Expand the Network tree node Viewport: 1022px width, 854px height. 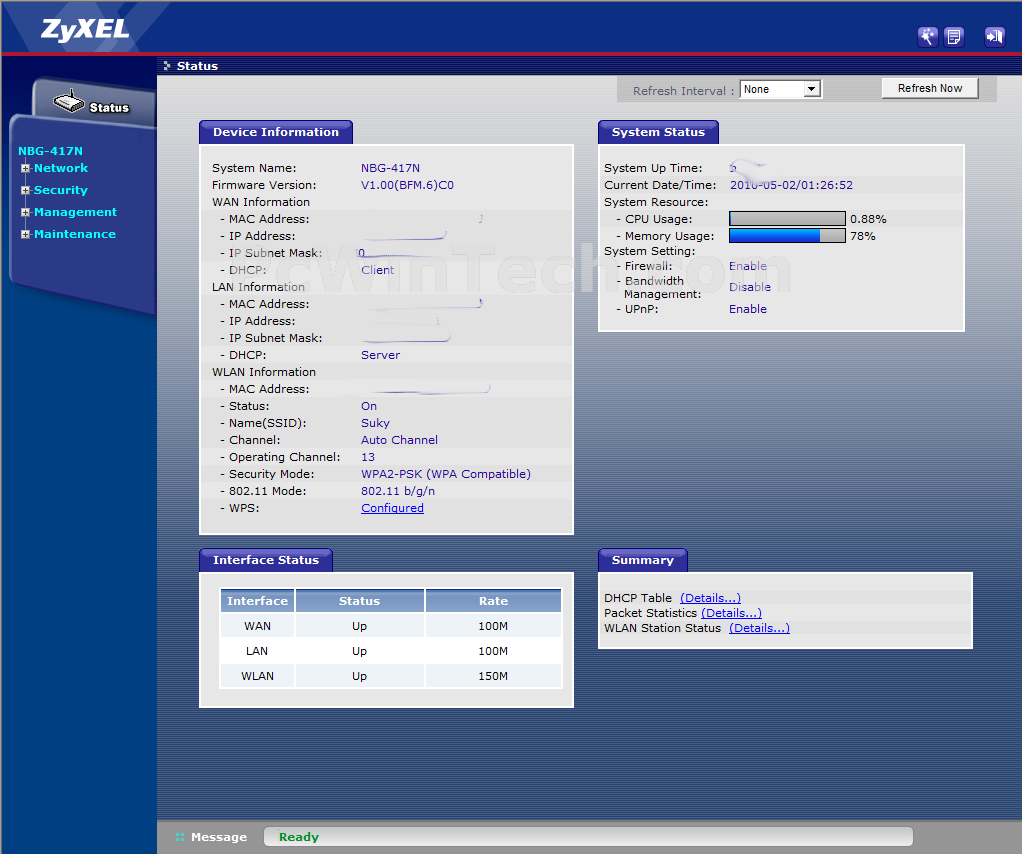(25, 168)
